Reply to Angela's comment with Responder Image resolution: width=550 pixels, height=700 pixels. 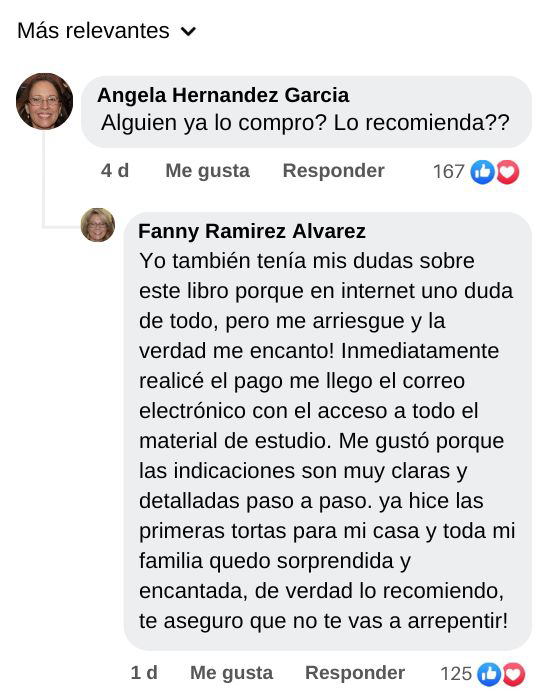[333, 171]
